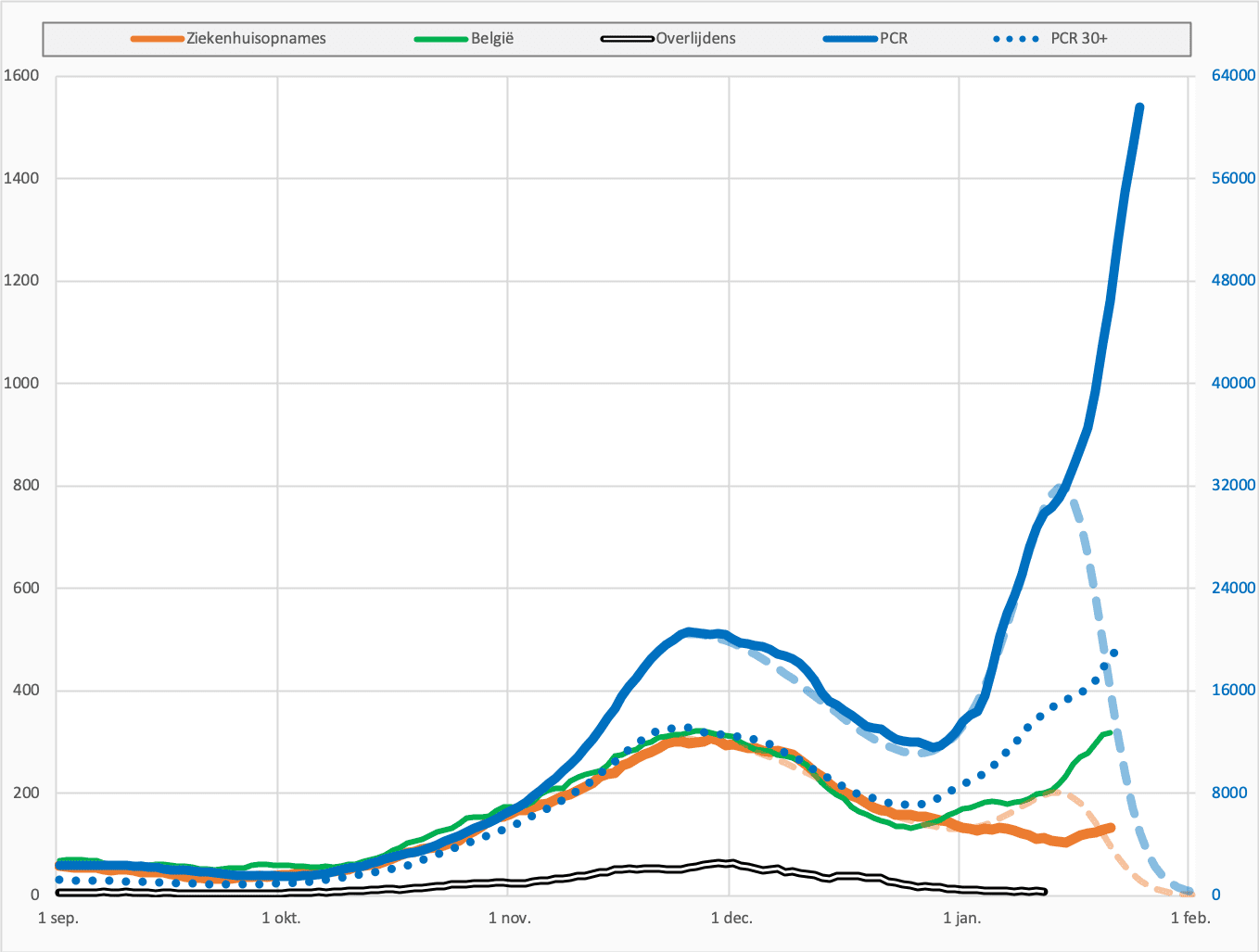The image size is (1259, 952).
Task: Click left axis value 1400
Action: click(21, 178)
